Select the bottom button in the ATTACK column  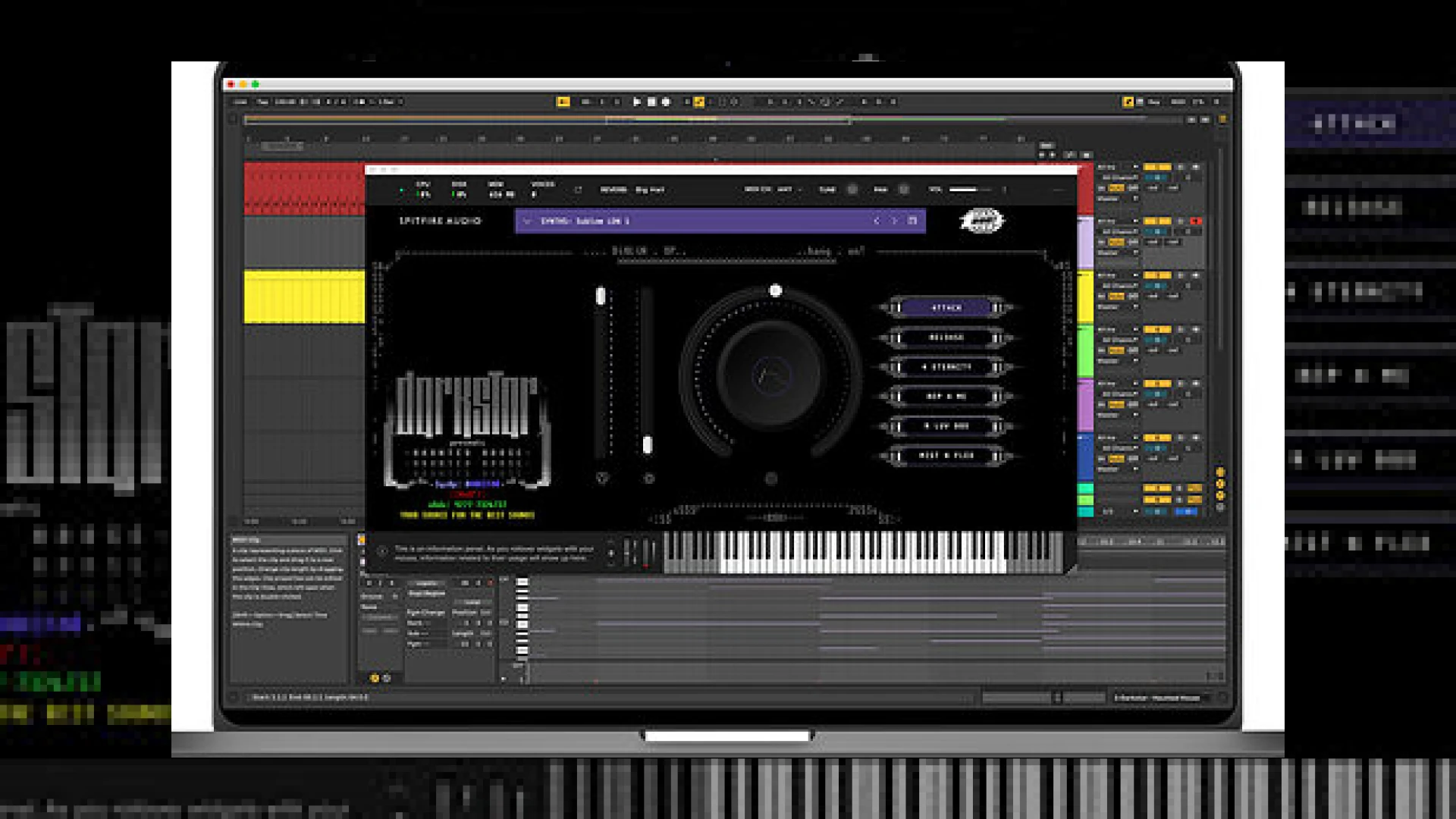pyautogui.click(x=946, y=456)
